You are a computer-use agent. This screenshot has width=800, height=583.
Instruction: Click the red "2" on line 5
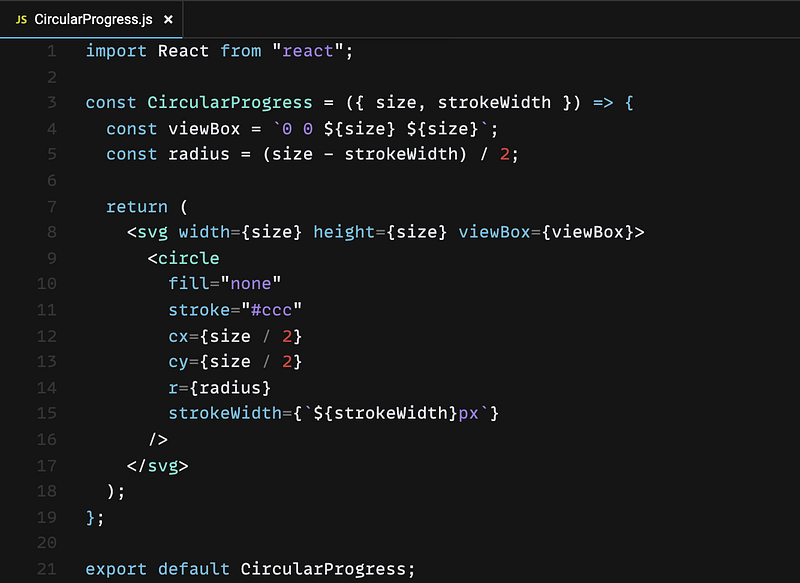[x=505, y=154]
